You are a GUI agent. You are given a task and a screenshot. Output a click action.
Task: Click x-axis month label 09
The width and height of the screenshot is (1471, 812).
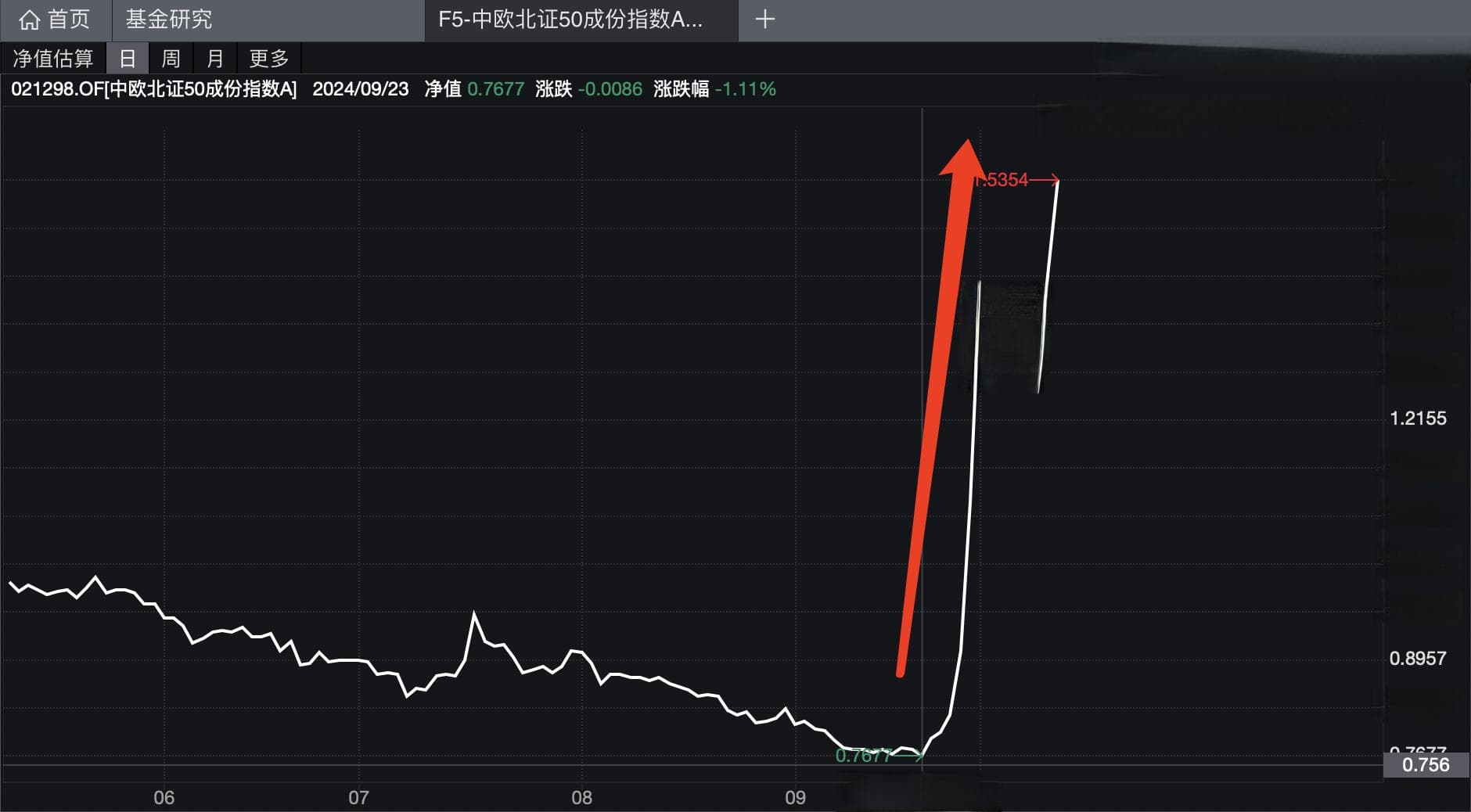(x=795, y=798)
